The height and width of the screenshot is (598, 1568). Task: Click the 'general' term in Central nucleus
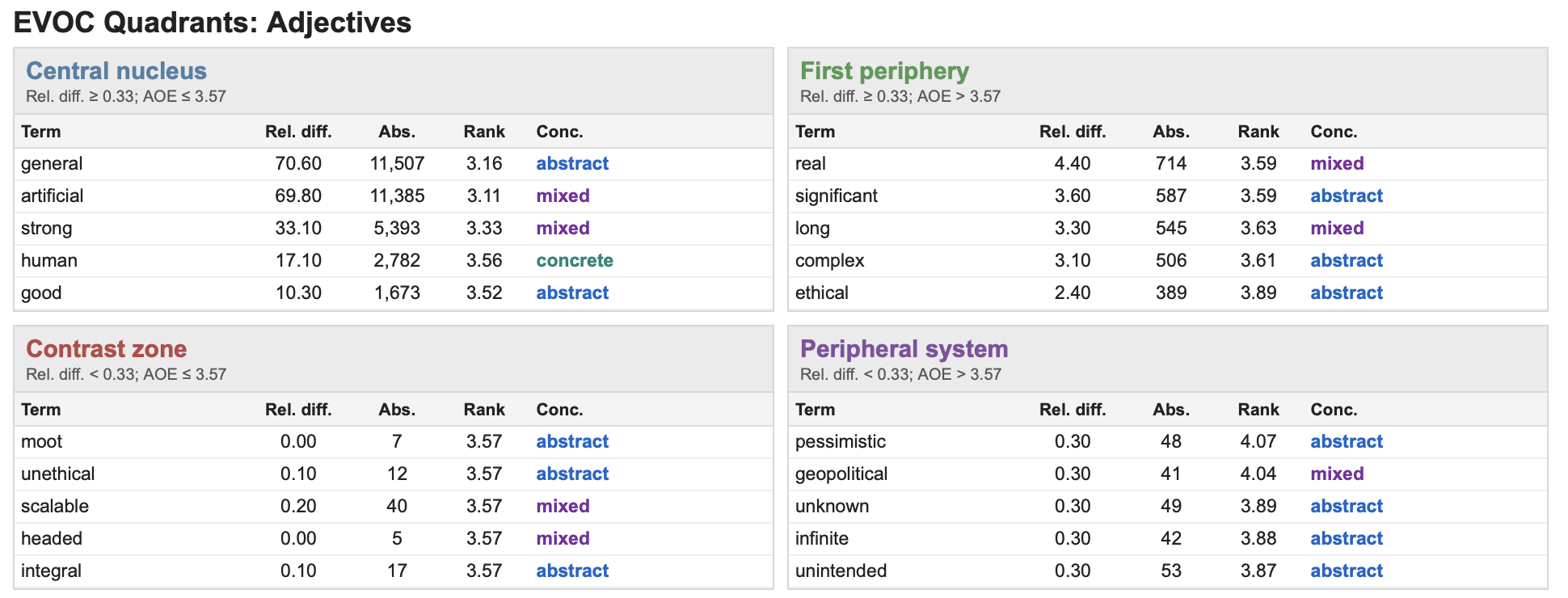[52, 163]
